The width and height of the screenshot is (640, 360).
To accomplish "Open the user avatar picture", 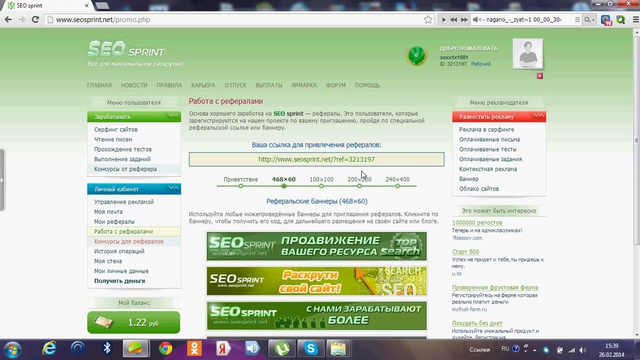I will (528, 53).
